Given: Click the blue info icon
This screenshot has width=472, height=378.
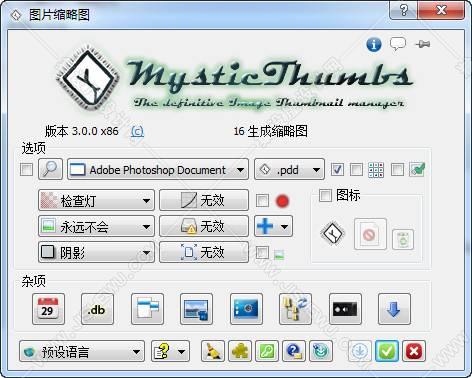Looking at the screenshot, I should coord(374,44).
